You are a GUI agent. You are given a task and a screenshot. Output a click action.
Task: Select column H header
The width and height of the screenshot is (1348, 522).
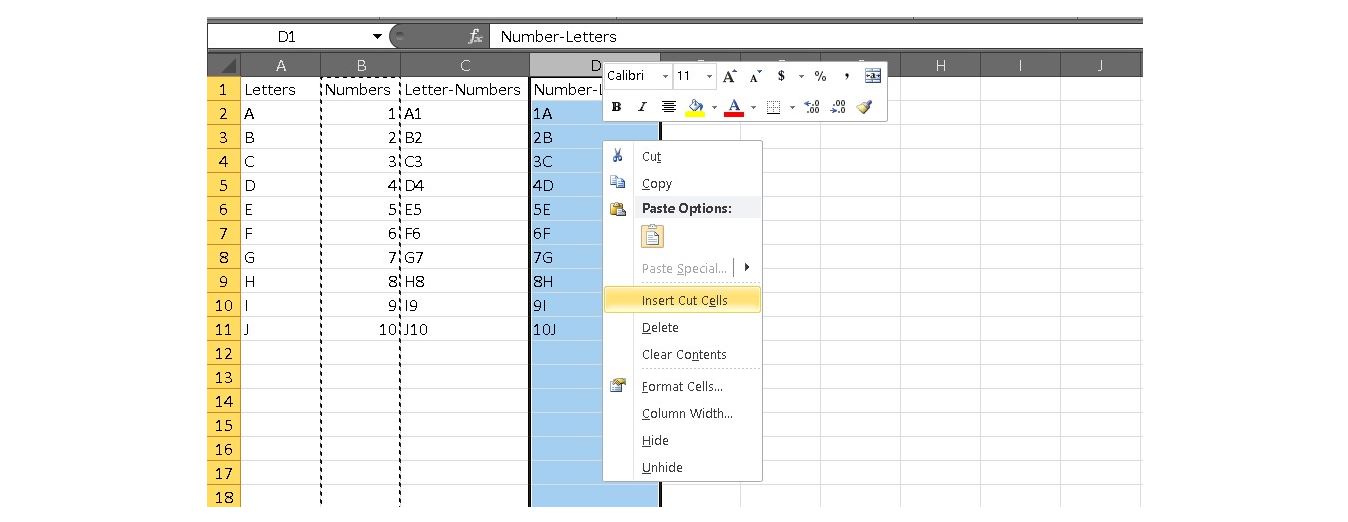pos(940,65)
